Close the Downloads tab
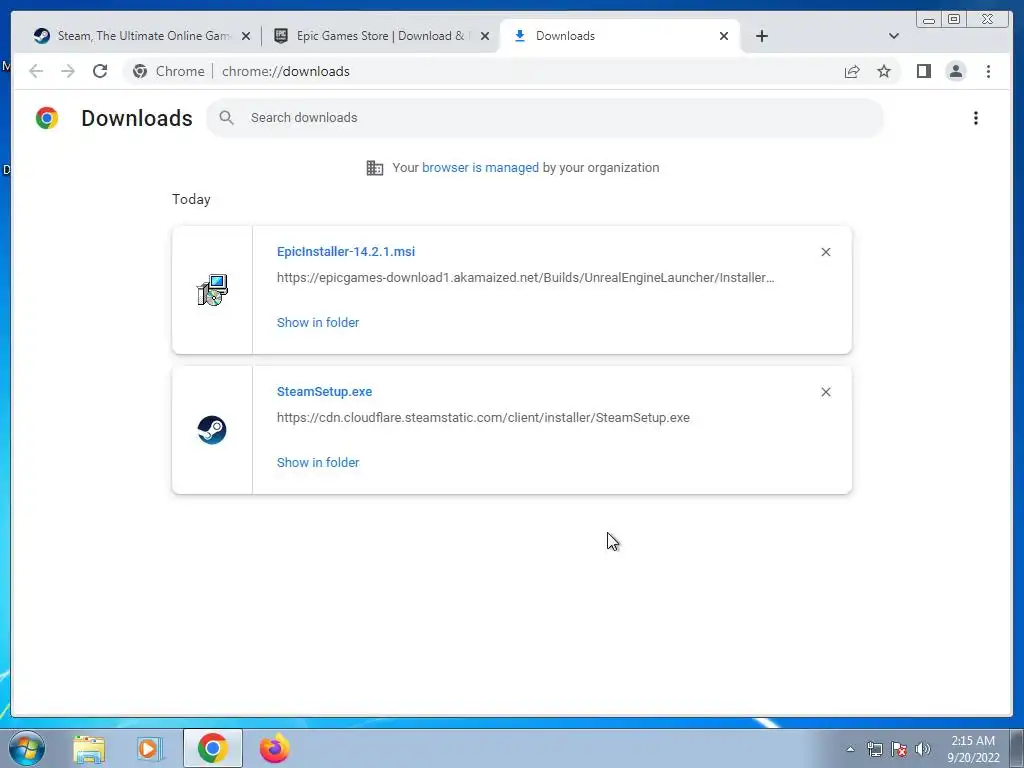 (724, 37)
